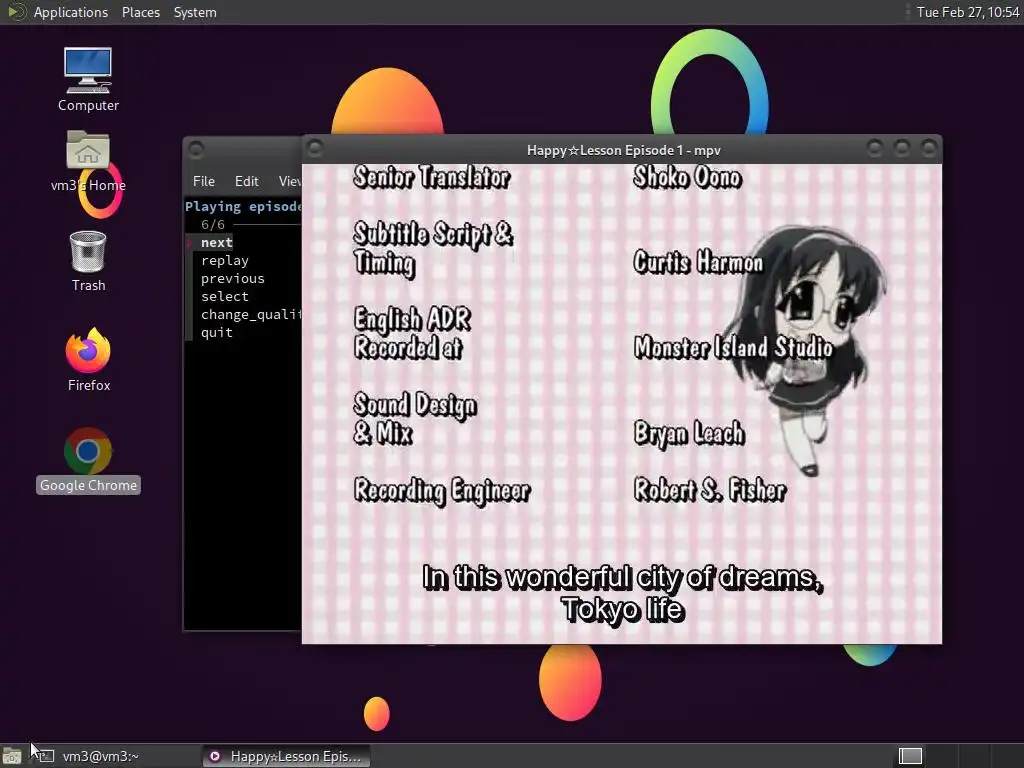Select the 'replay' option in the terminal
Viewport: 1024px width, 768px height.
coord(225,261)
